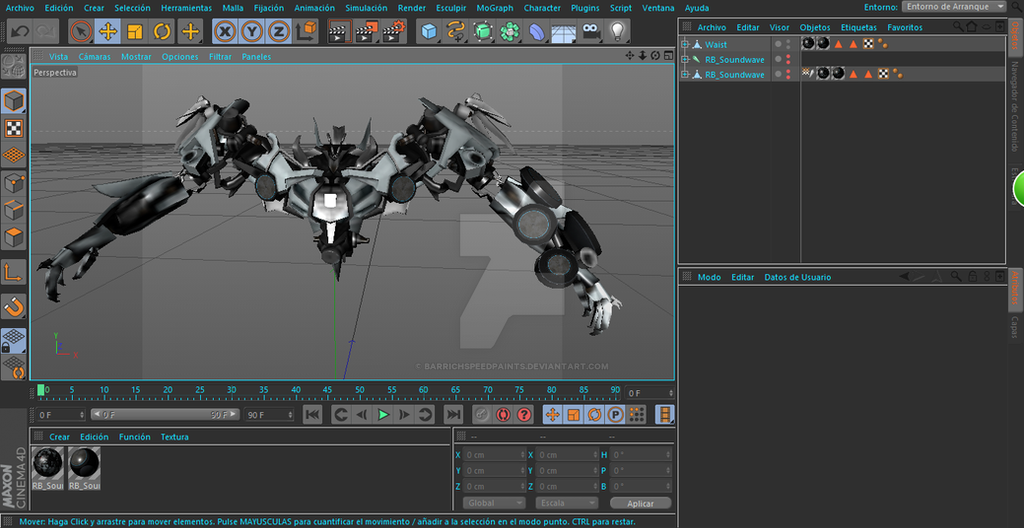This screenshot has width=1024, height=528.
Task: Click the position X 0 cm field
Action: coord(495,455)
